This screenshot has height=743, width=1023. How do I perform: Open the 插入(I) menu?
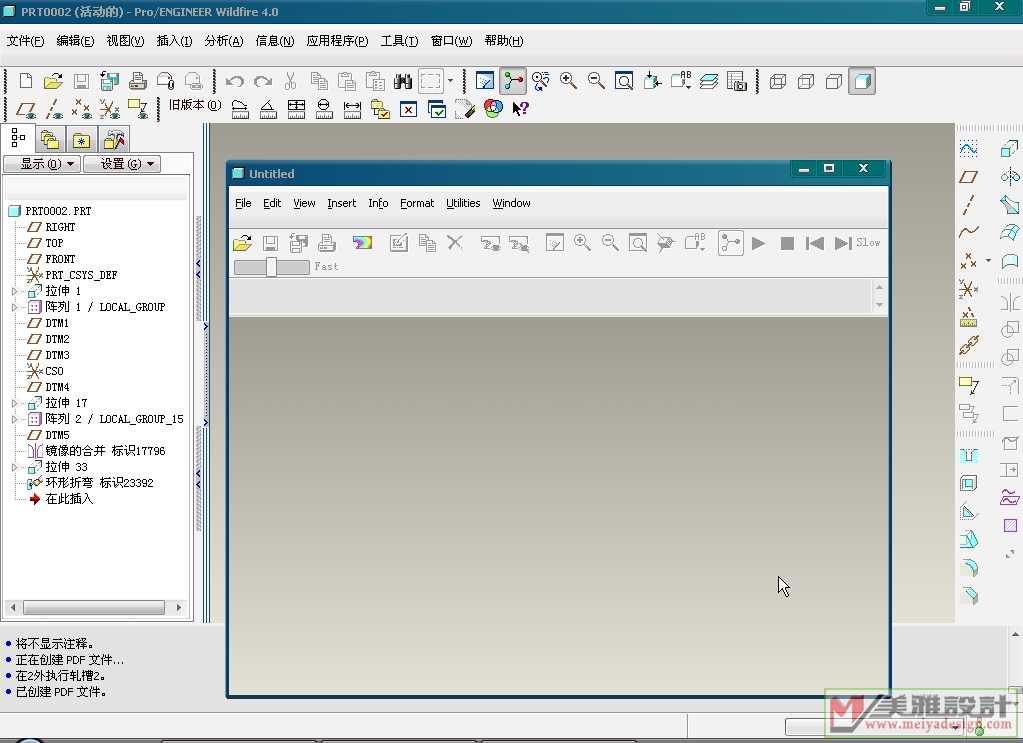coord(174,40)
